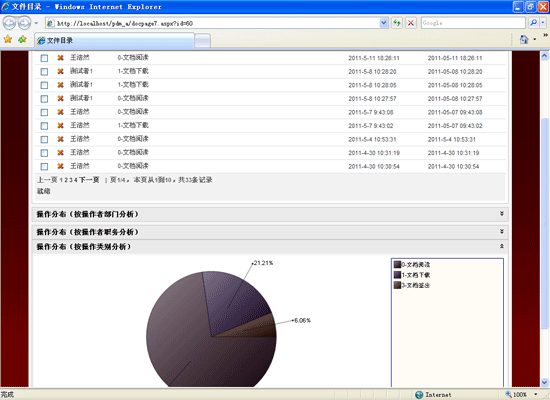Delete the record dated 2011-5-4 10:53:31
Image resolution: width=550 pixels, height=400 pixels.
61,139
